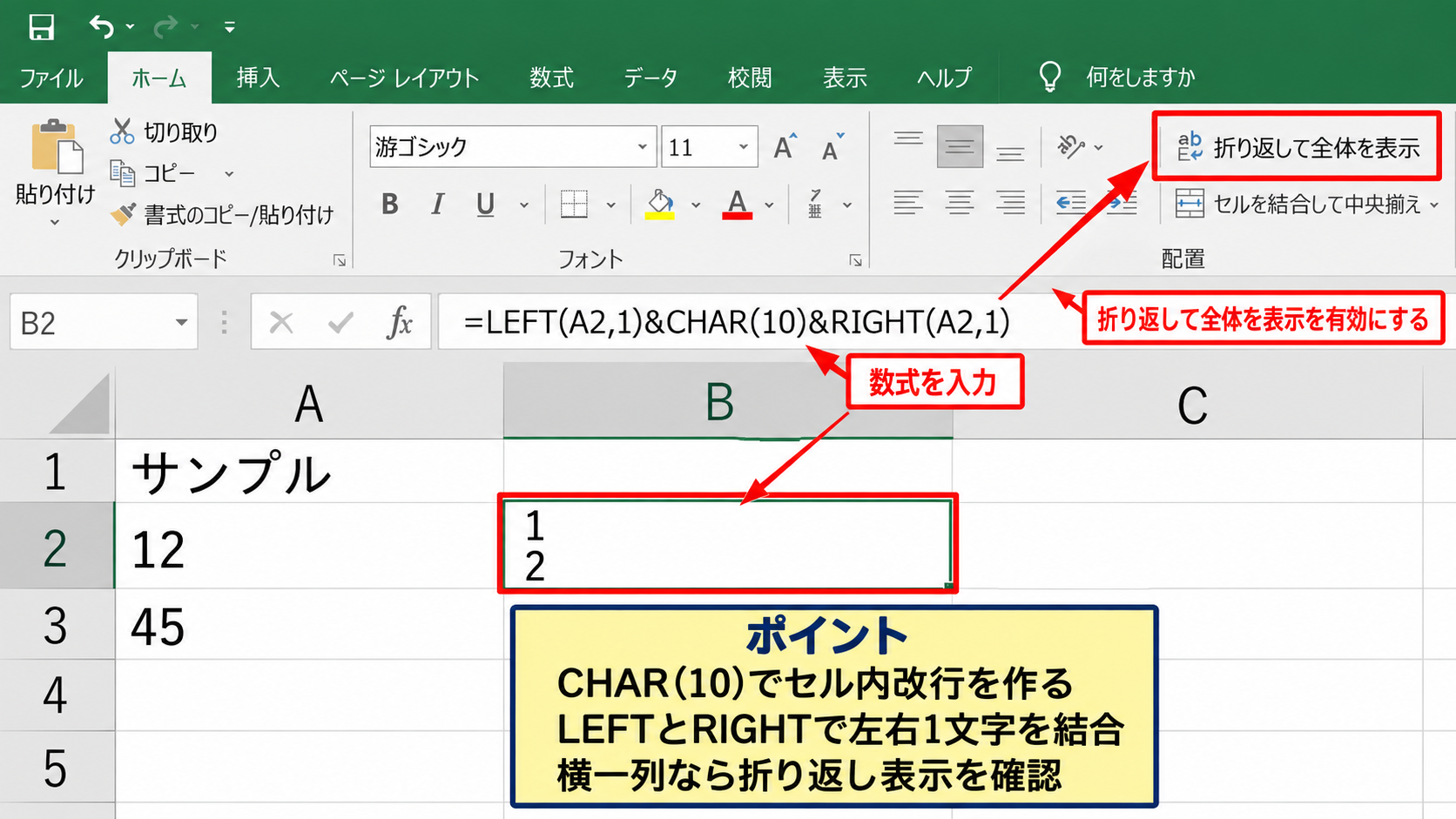The image size is (1456, 819).
Task: Click the Format Painter brush icon
Action: pyautogui.click(x=123, y=213)
